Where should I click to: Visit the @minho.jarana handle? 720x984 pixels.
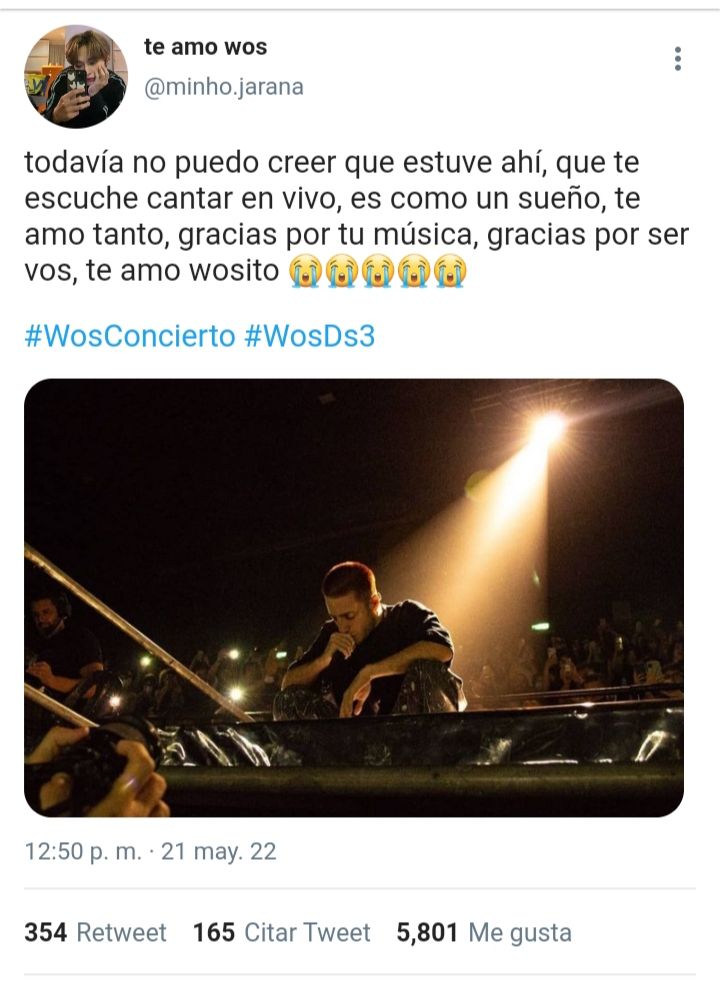pos(223,87)
